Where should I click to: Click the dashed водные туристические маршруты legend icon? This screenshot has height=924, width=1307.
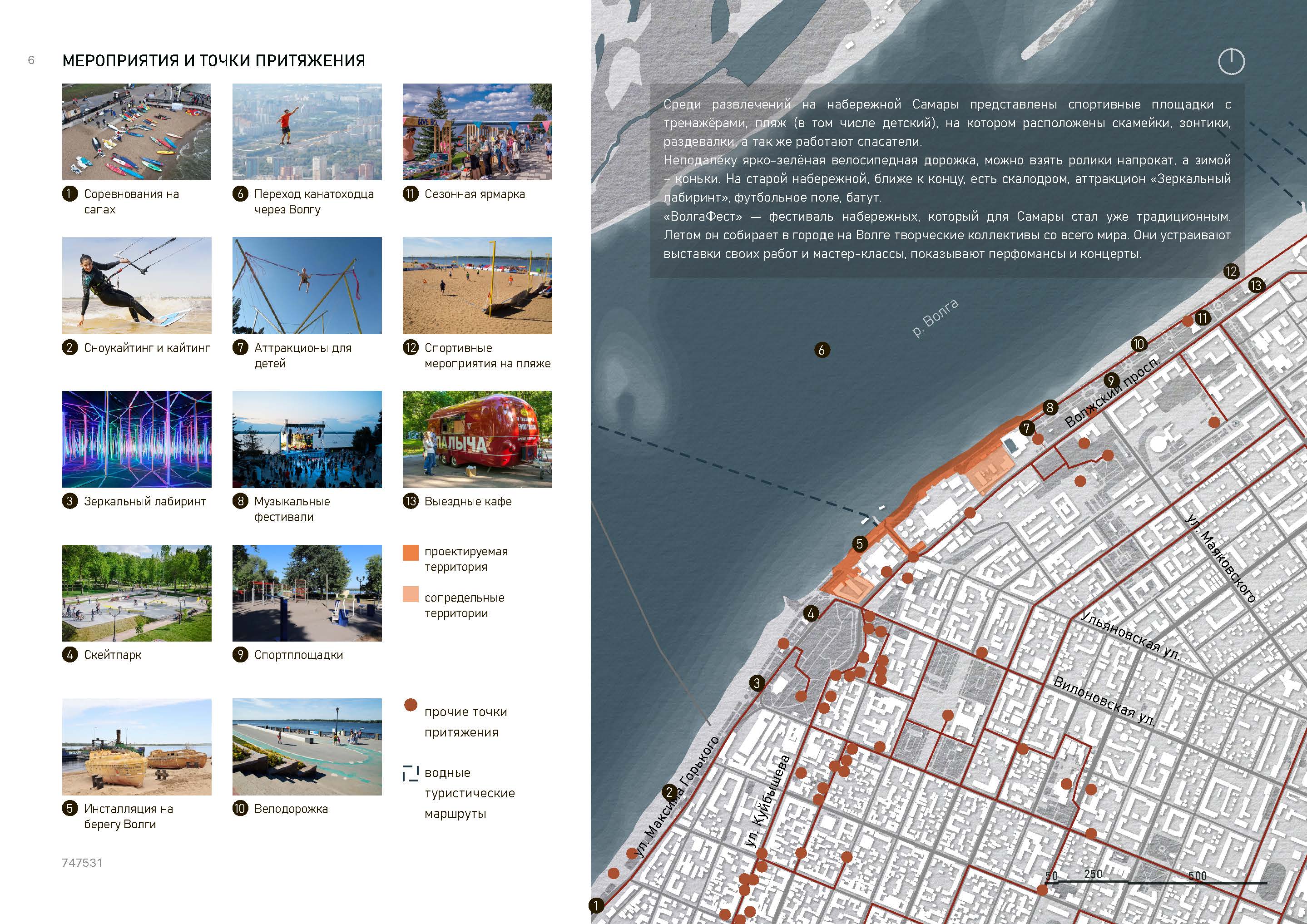tap(411, 773)
